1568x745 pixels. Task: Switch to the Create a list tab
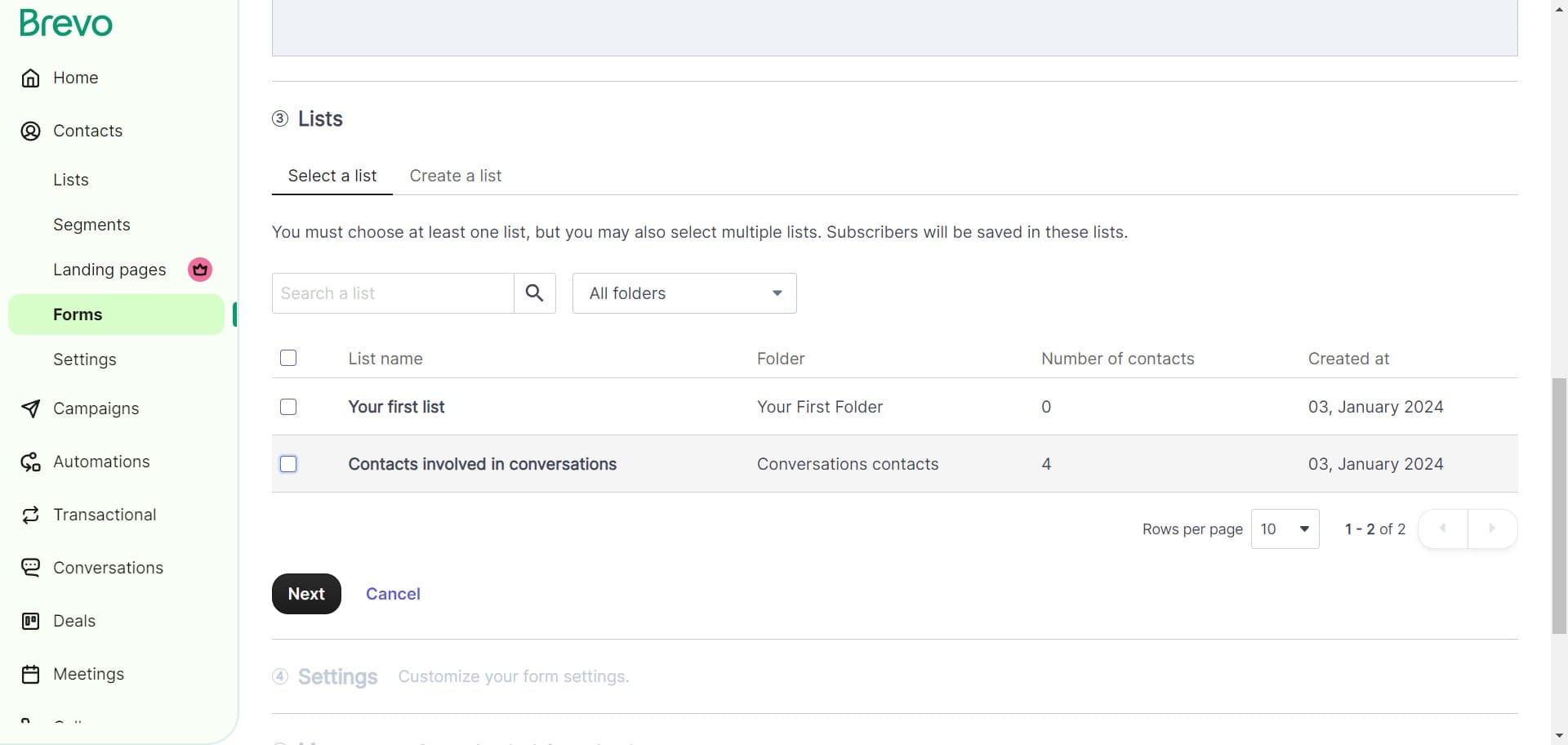click(x=455, y=176)
